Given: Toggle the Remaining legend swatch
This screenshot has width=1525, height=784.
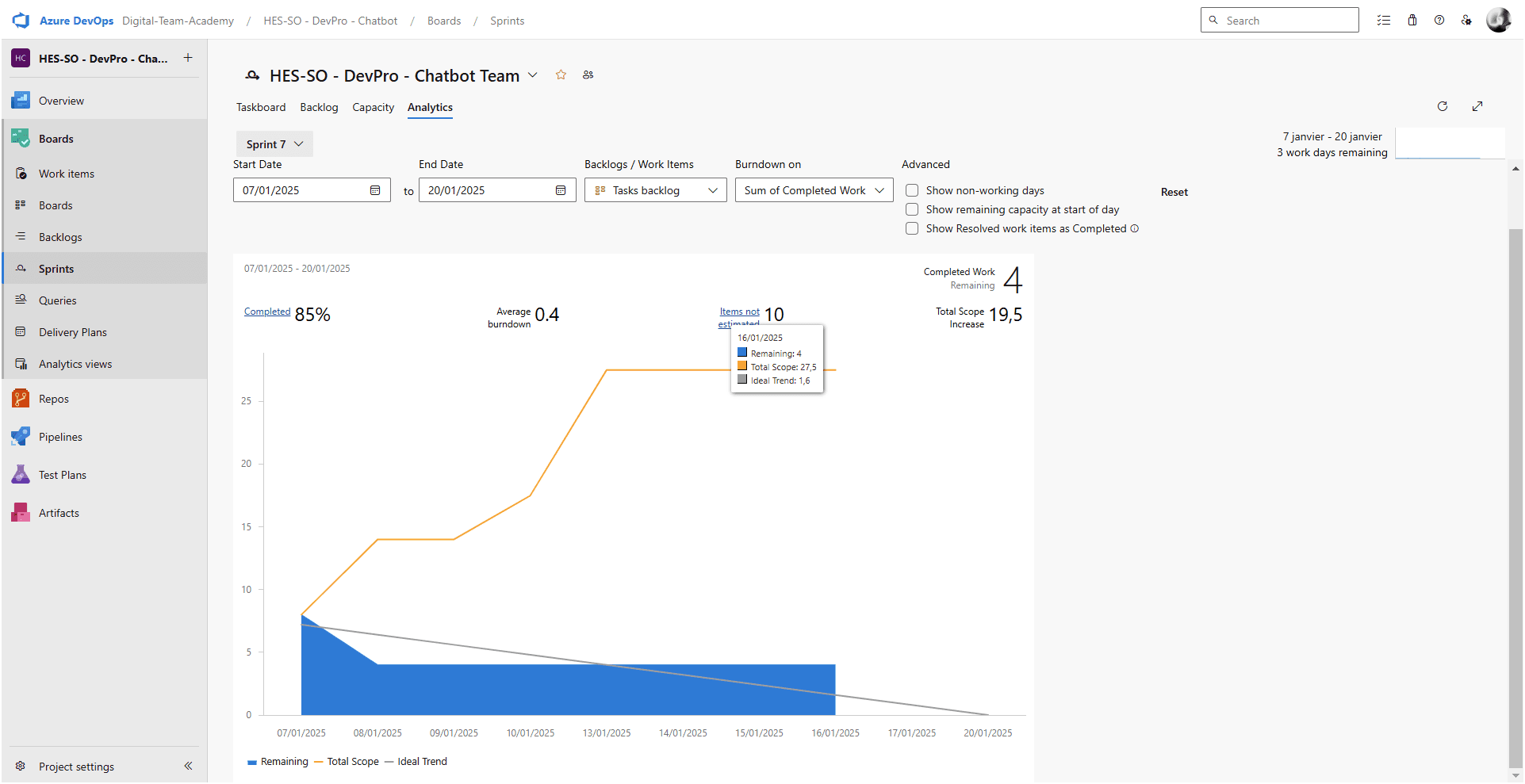Looking at the screenshot, I should (252, 763).
